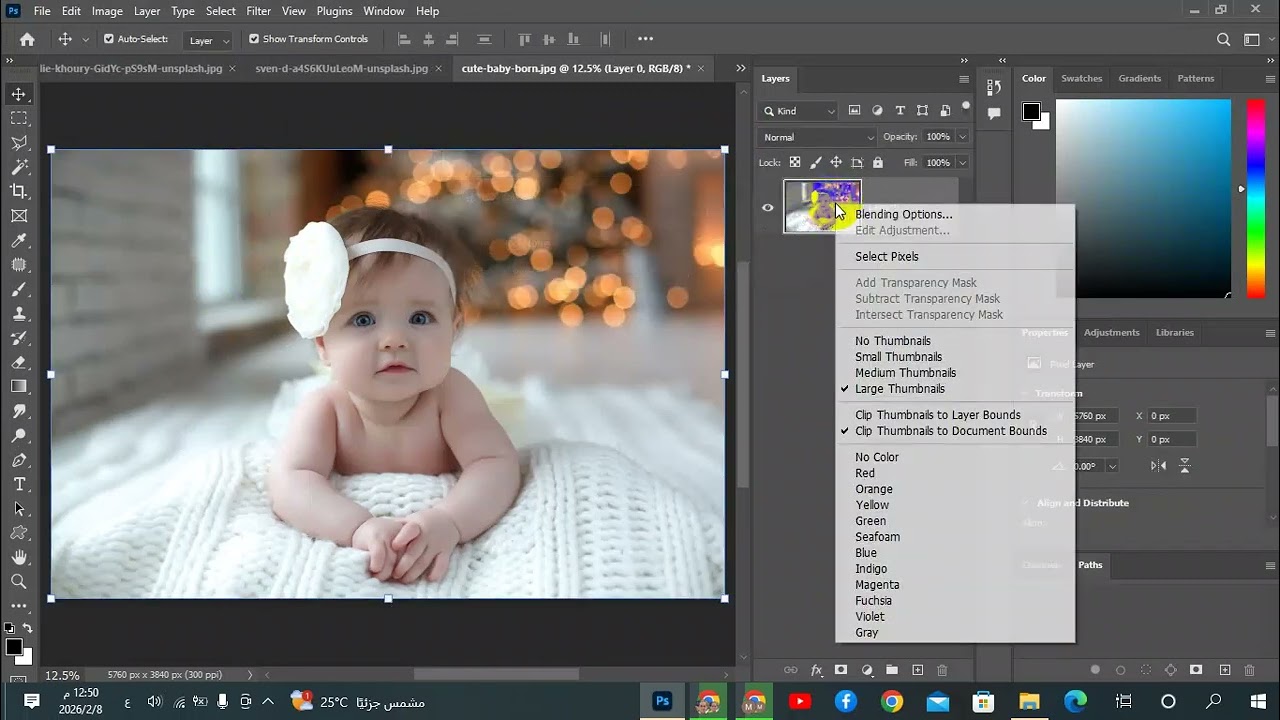The width and height of the screenshot is (1280, 720).
Task: Toggle filter for type layers
Action: point(900,111)
